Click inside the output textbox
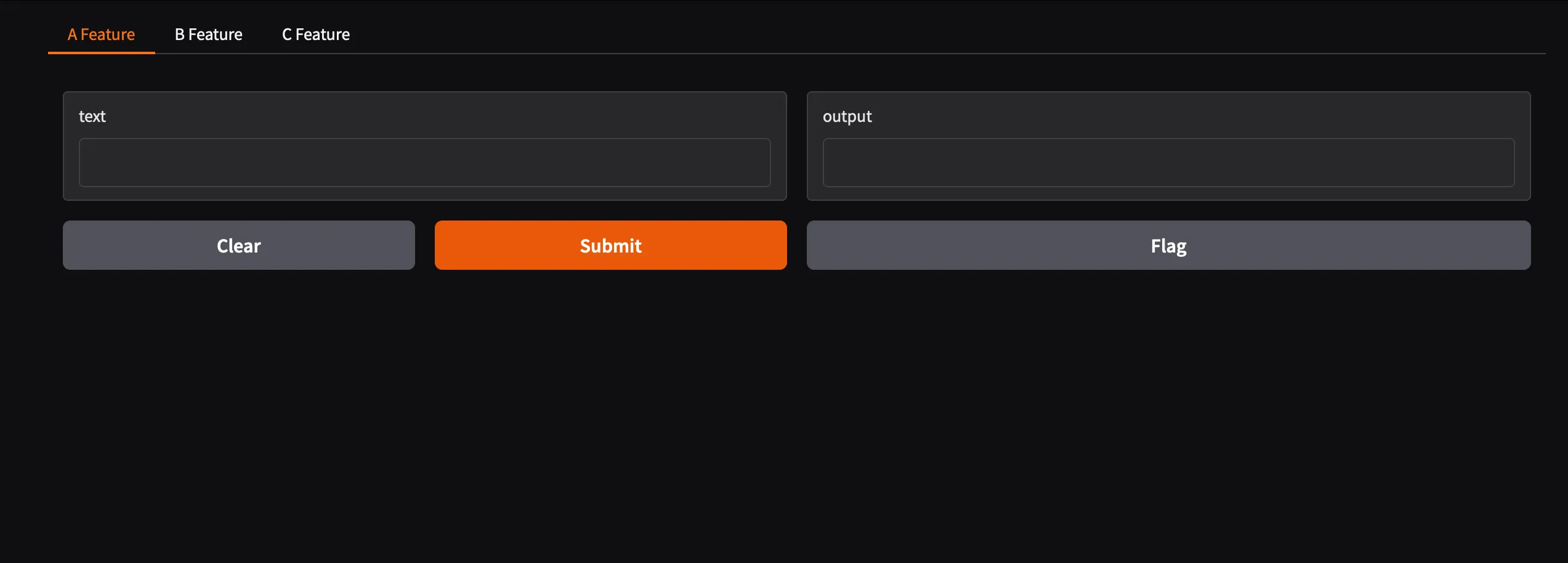The height and width of the screenshot is (563, 1568). click(1168, 163)
